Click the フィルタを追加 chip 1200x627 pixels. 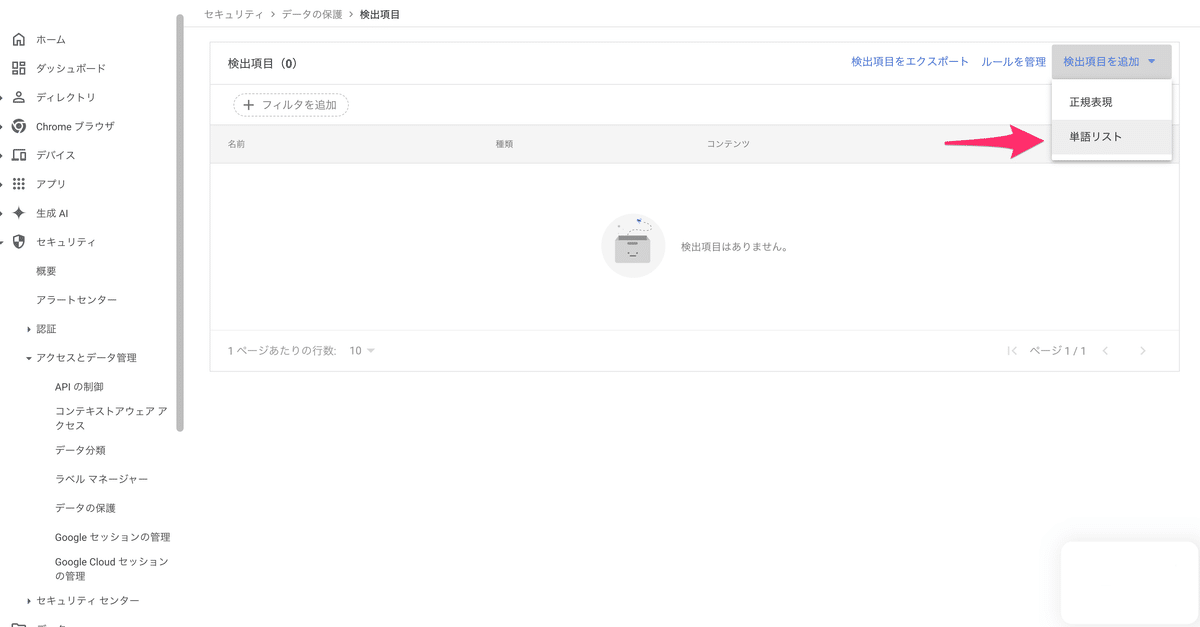point(291,105)
